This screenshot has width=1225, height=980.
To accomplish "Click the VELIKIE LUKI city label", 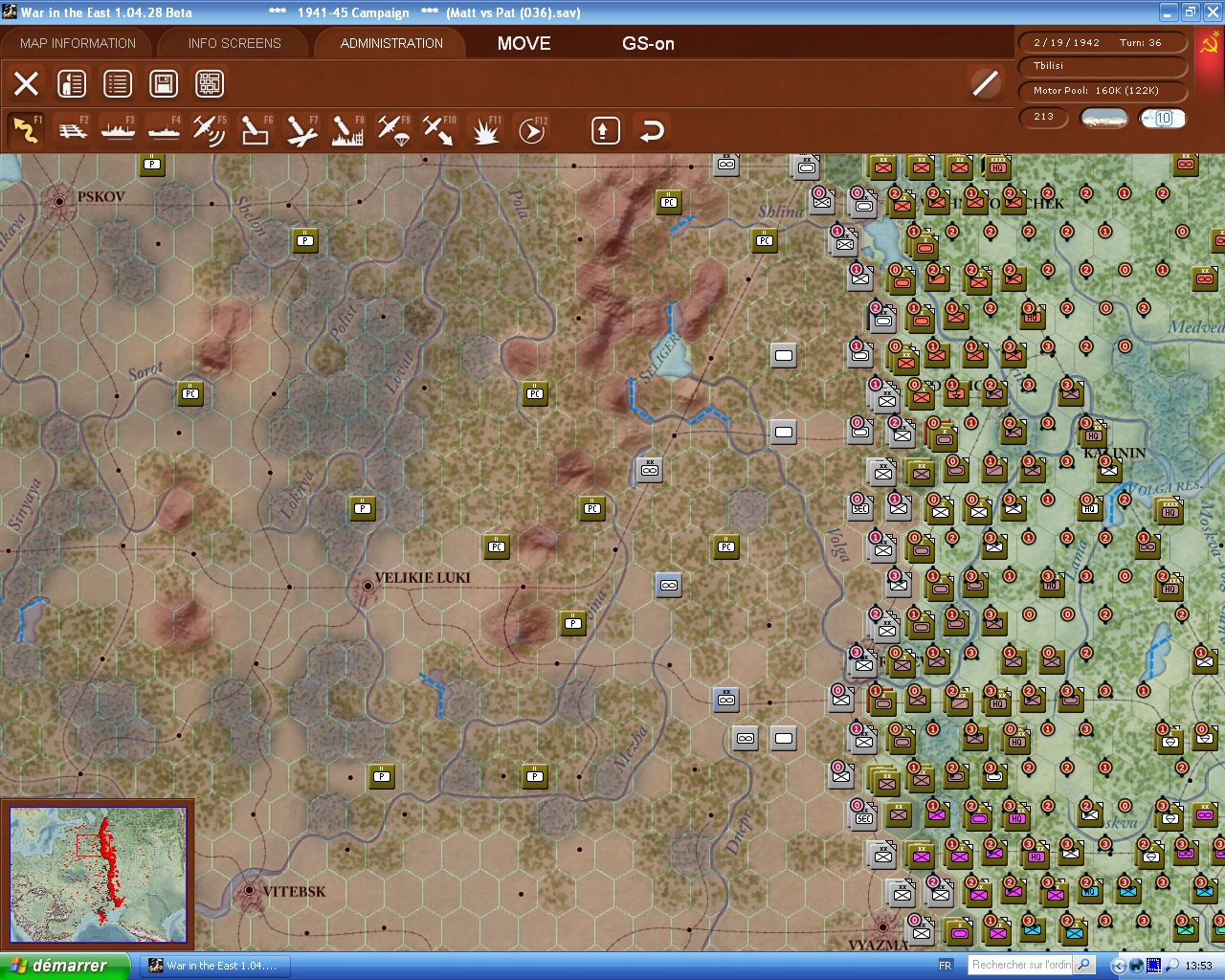I will pos(423,578).
